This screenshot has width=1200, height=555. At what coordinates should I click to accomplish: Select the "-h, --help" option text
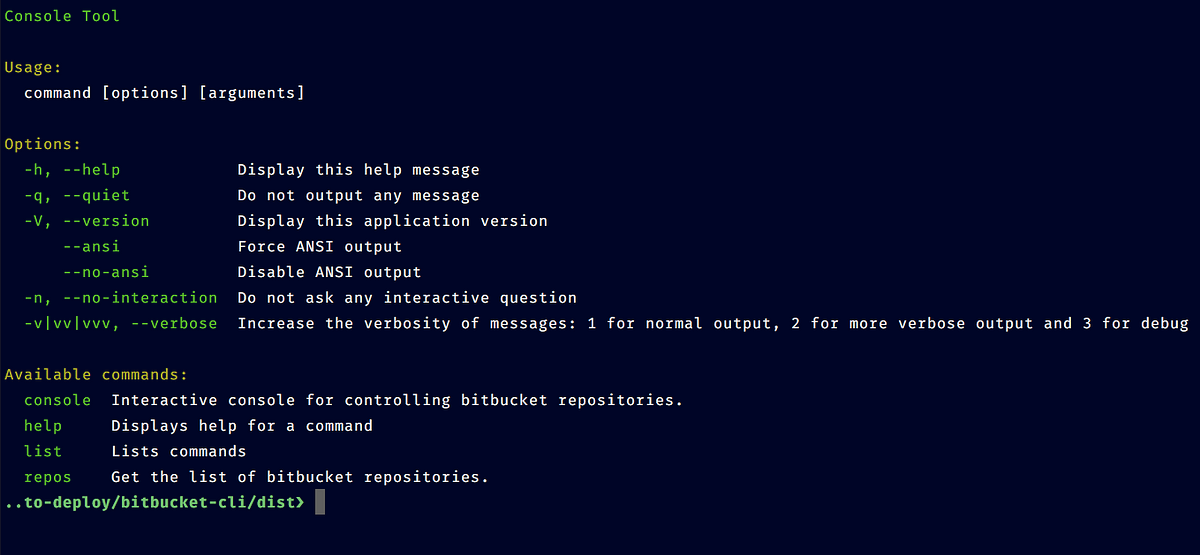(x=72, y=170)
